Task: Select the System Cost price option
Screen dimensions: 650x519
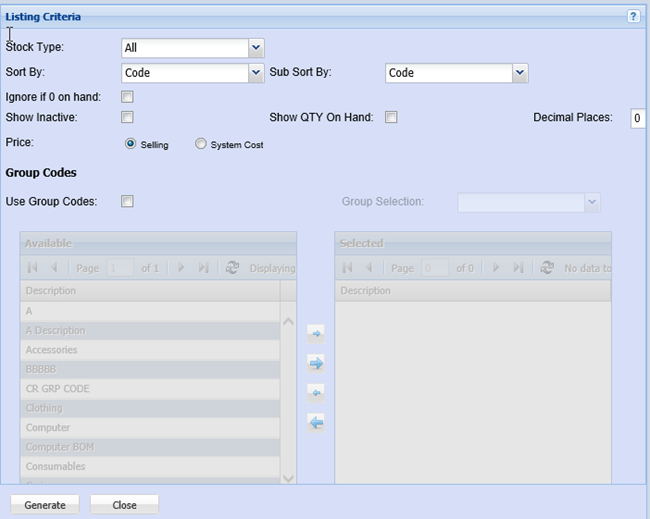Action: pyautogui.click(x=201, y=144)
